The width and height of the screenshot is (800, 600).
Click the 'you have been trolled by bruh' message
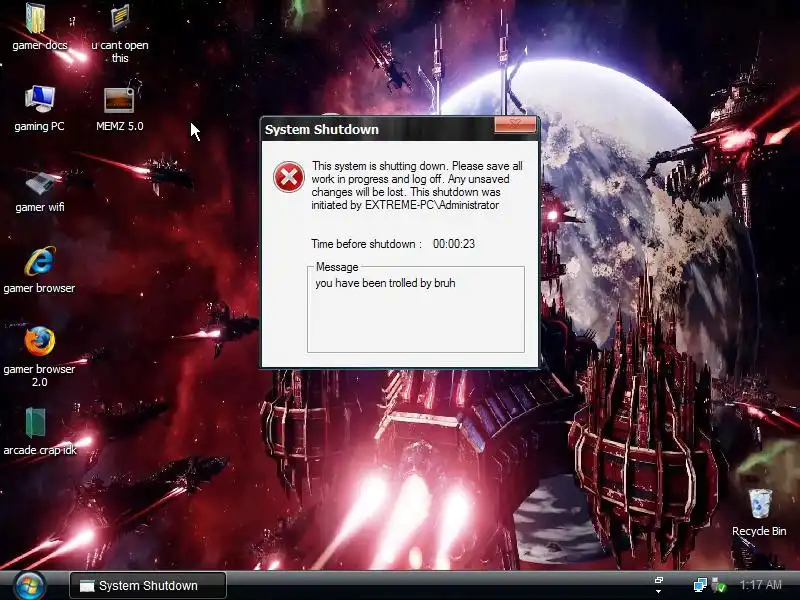(385, 283)
